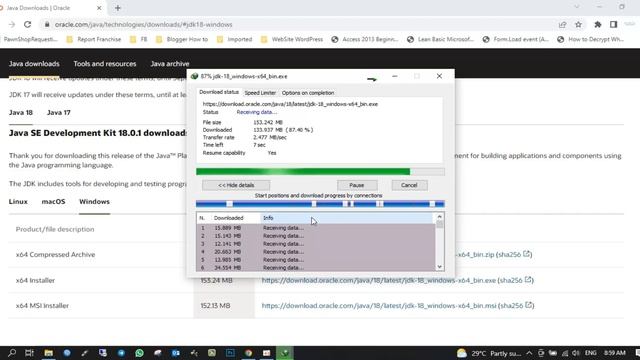This screenshot has height=360, width=640.
Task: Select connection row 4 with 20.663 MB
Action: coord(316,252)
